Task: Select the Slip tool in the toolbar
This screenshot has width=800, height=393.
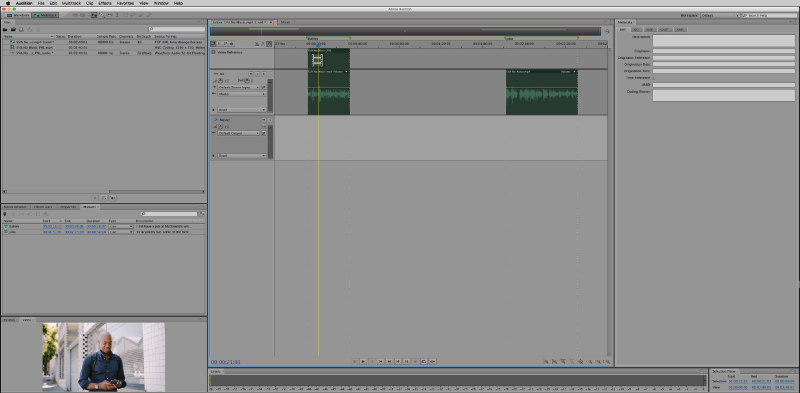Action: pyautogui.click(x=109, y=15)
